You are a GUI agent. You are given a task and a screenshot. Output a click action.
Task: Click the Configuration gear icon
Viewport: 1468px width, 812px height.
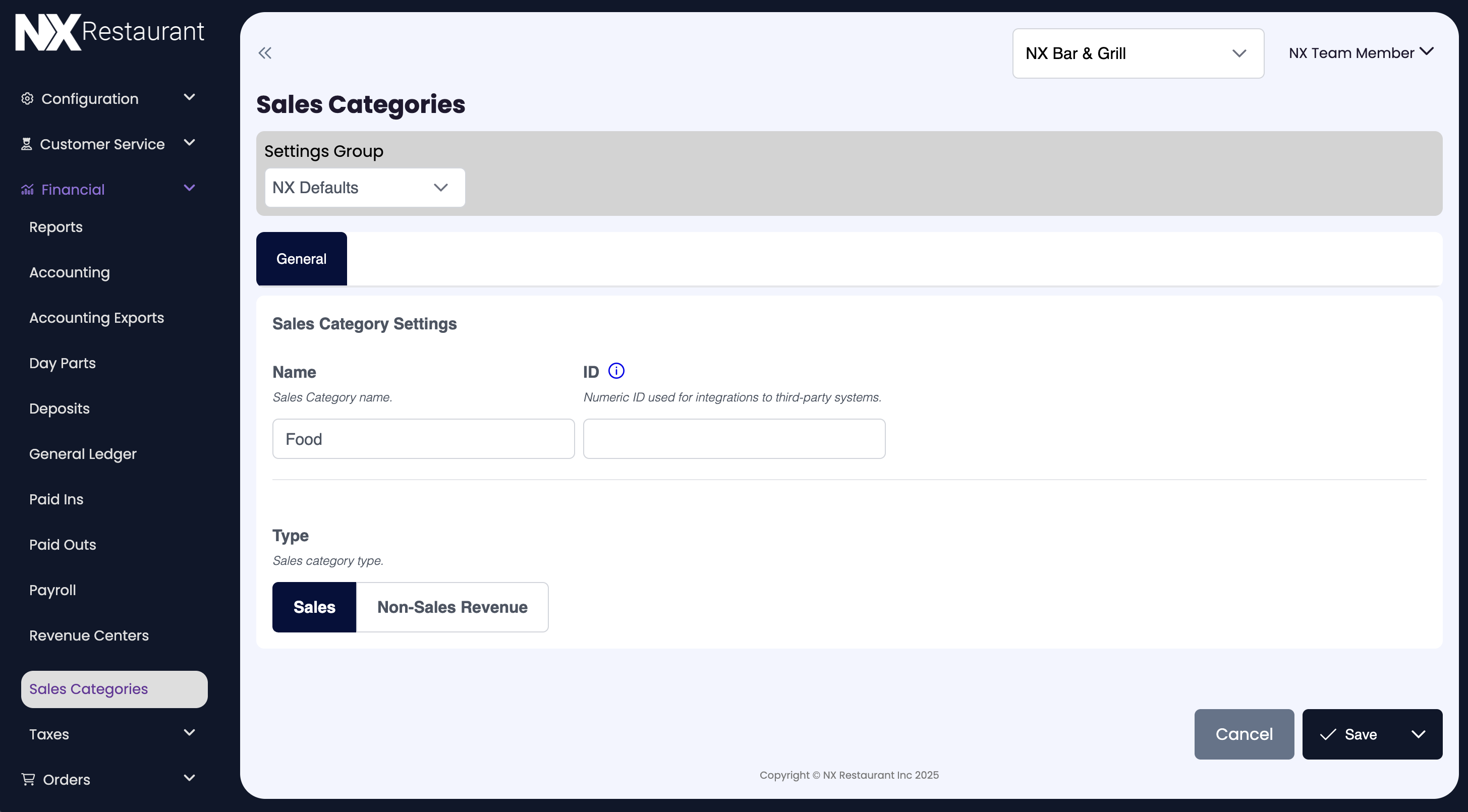(x=27, y=98)
